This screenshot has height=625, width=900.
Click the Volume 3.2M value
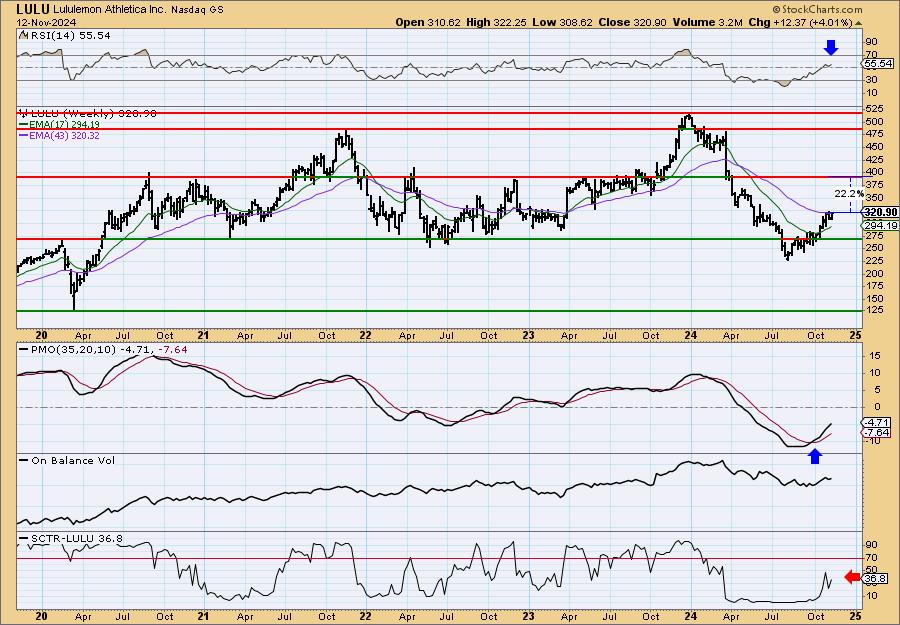click(x=707, y=22)
